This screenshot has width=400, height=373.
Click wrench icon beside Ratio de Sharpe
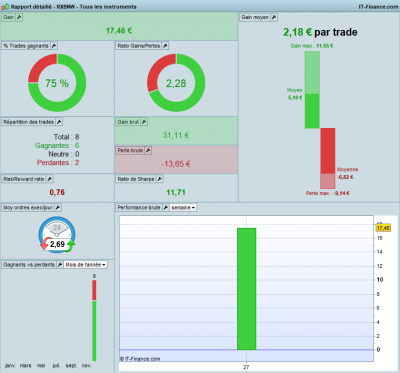point(160,179)
